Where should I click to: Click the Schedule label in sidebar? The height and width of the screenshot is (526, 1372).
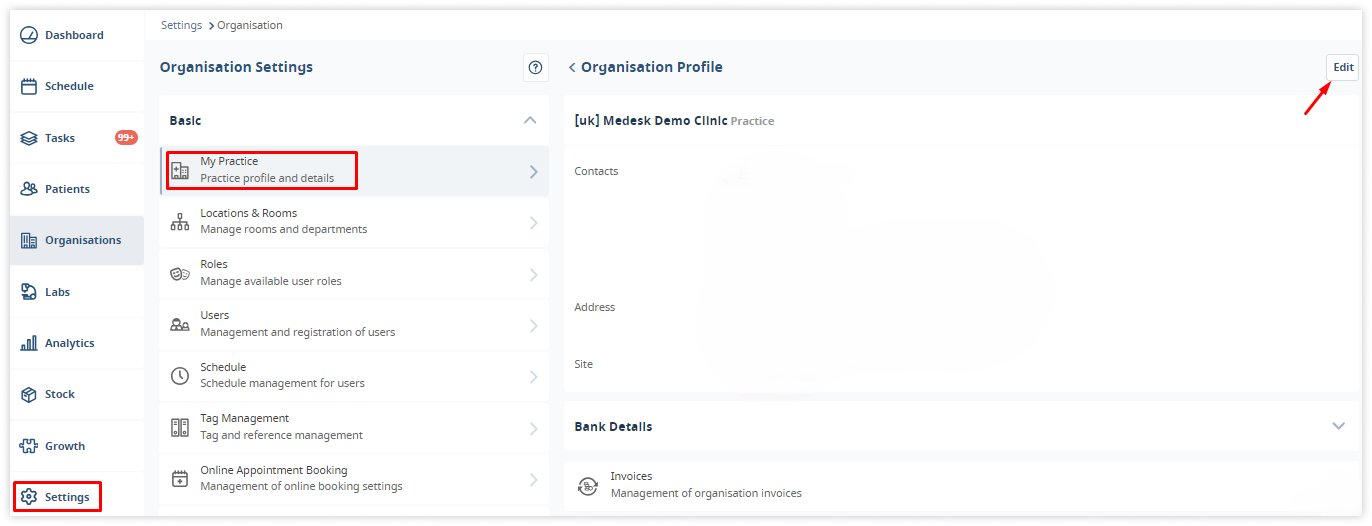[x=69, y=86]
